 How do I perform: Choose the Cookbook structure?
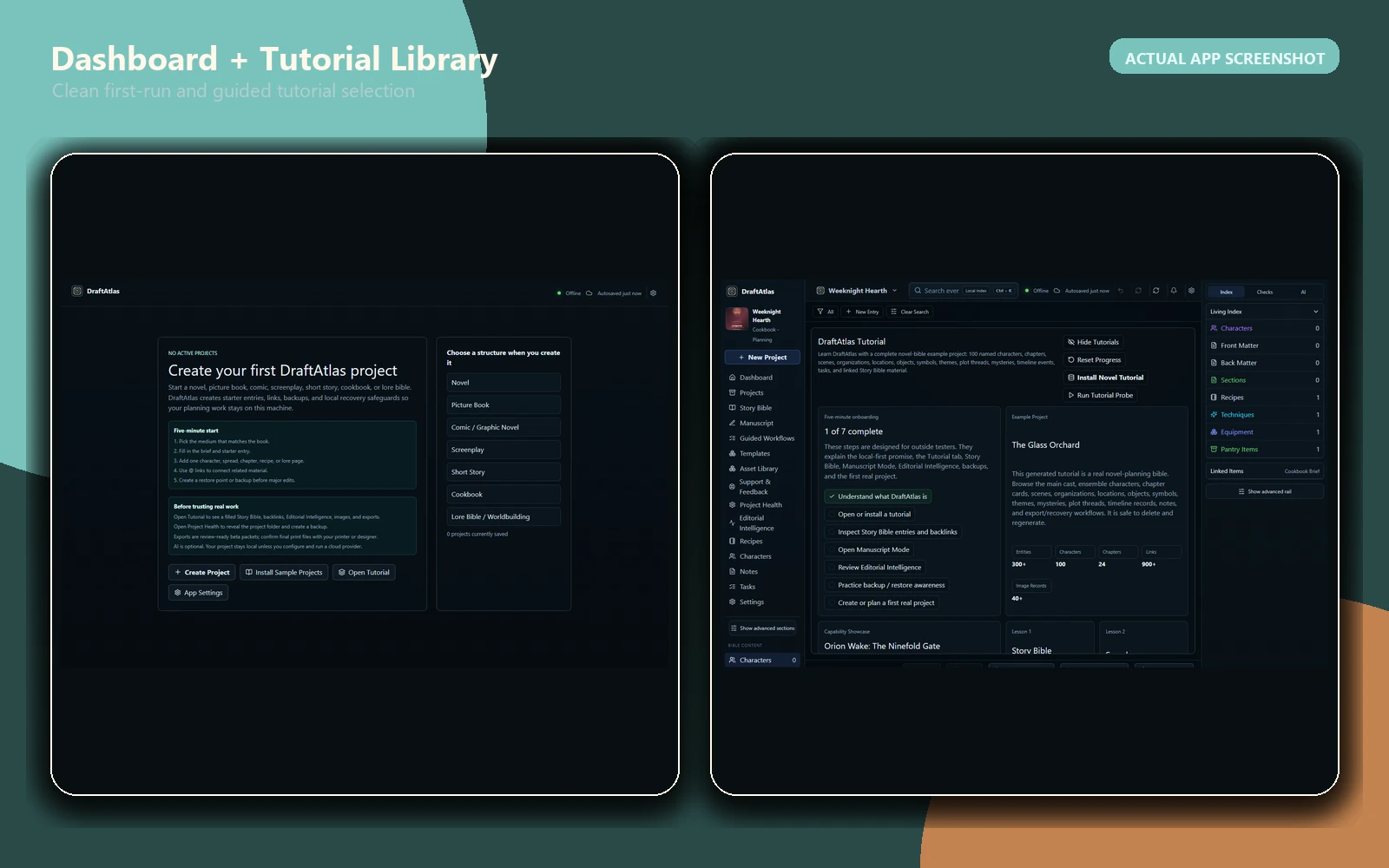tap(504, 495)
